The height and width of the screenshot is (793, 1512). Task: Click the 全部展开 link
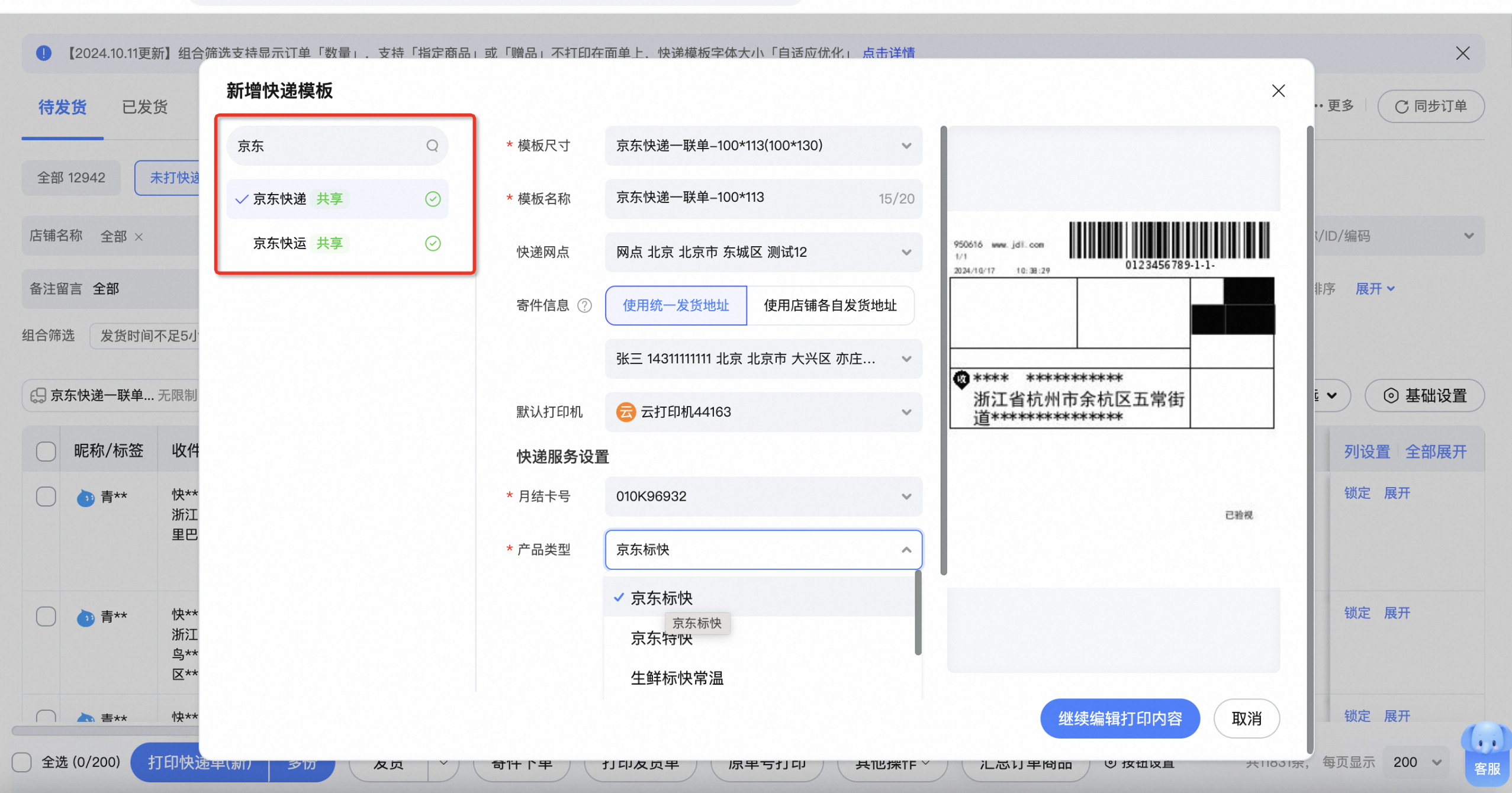1436,452
